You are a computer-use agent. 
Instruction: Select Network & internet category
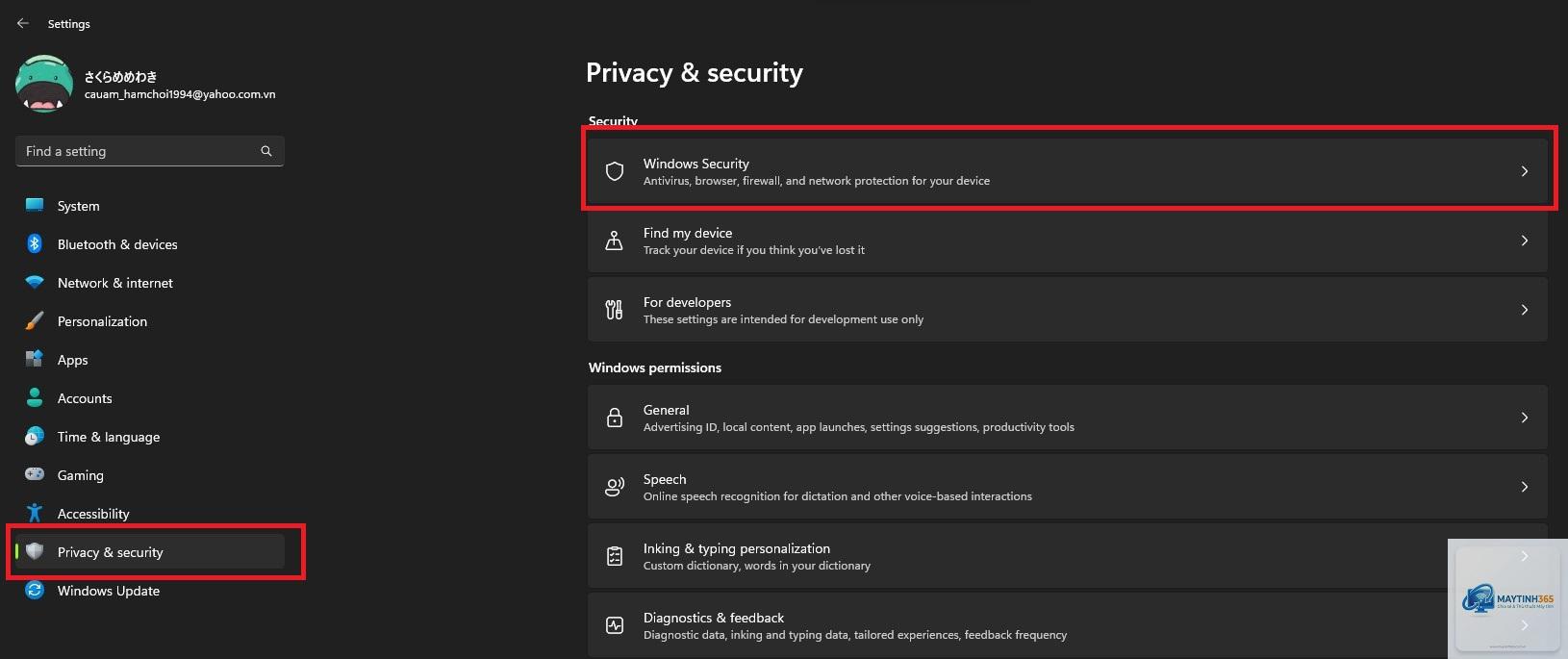tap(150, 282)
